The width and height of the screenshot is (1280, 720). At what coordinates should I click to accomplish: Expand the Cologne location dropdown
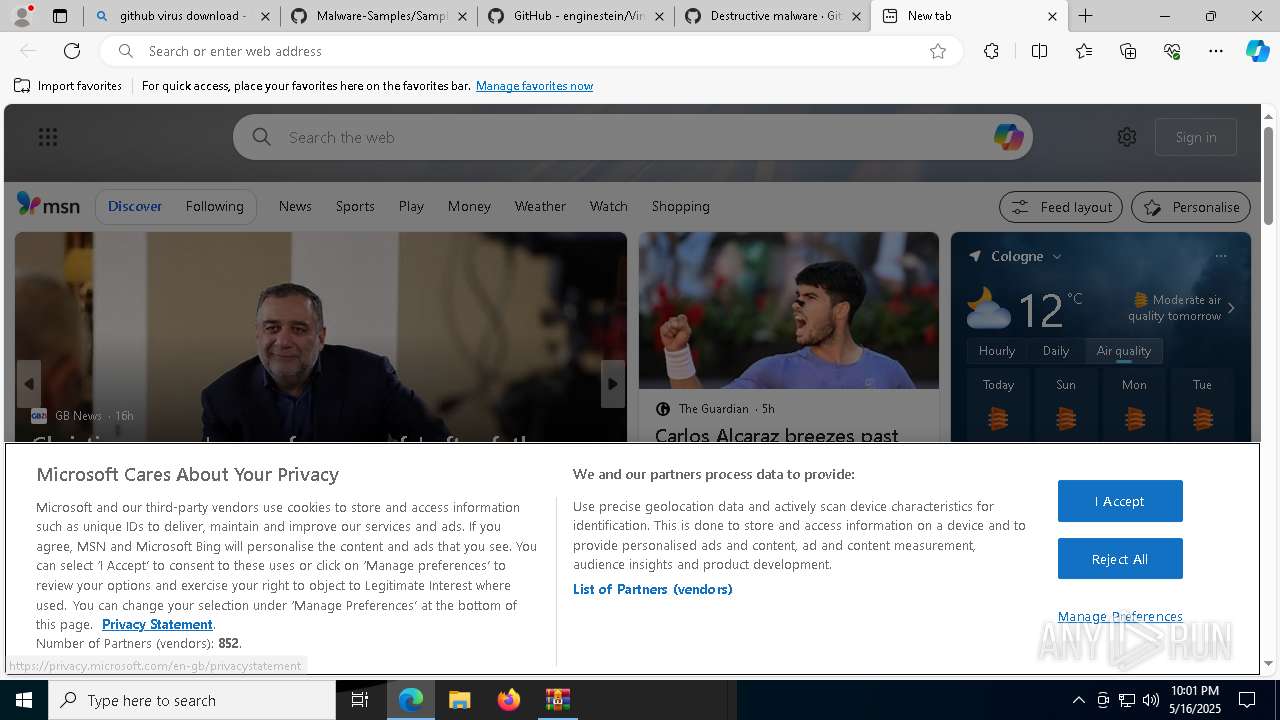1057,257
